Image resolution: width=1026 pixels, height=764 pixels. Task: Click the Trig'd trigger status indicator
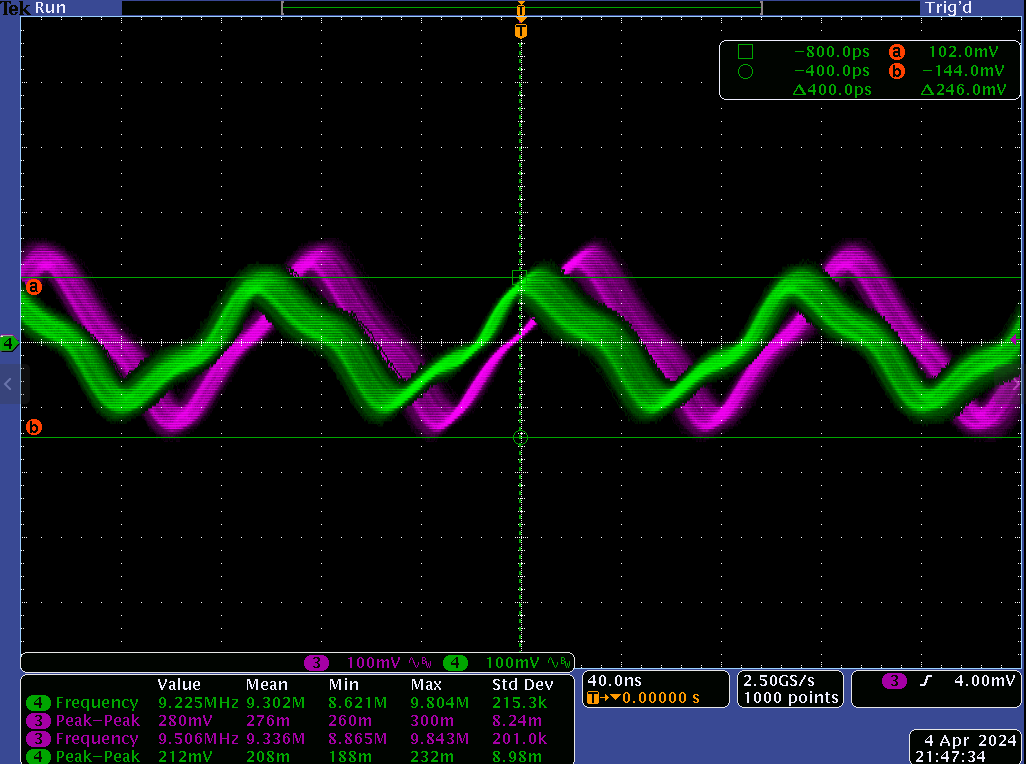949,8
